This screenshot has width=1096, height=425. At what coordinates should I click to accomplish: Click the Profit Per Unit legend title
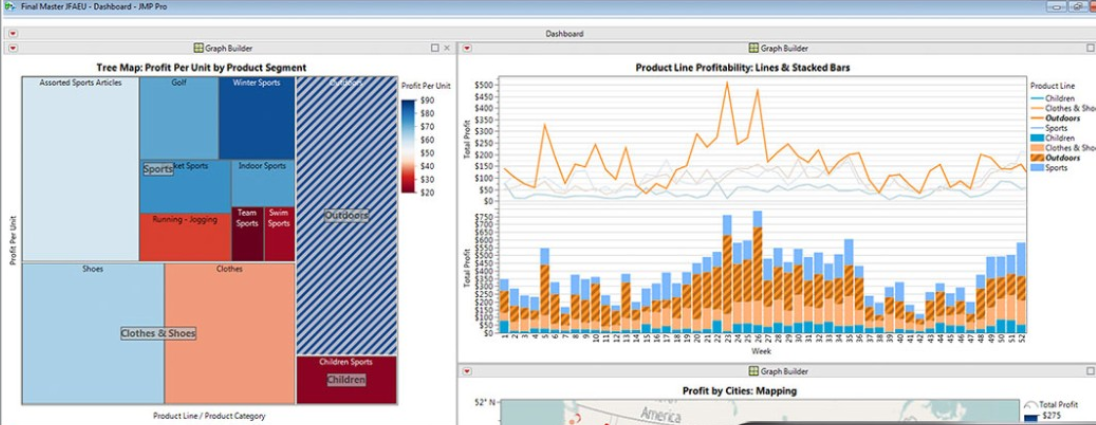point(426,86)
